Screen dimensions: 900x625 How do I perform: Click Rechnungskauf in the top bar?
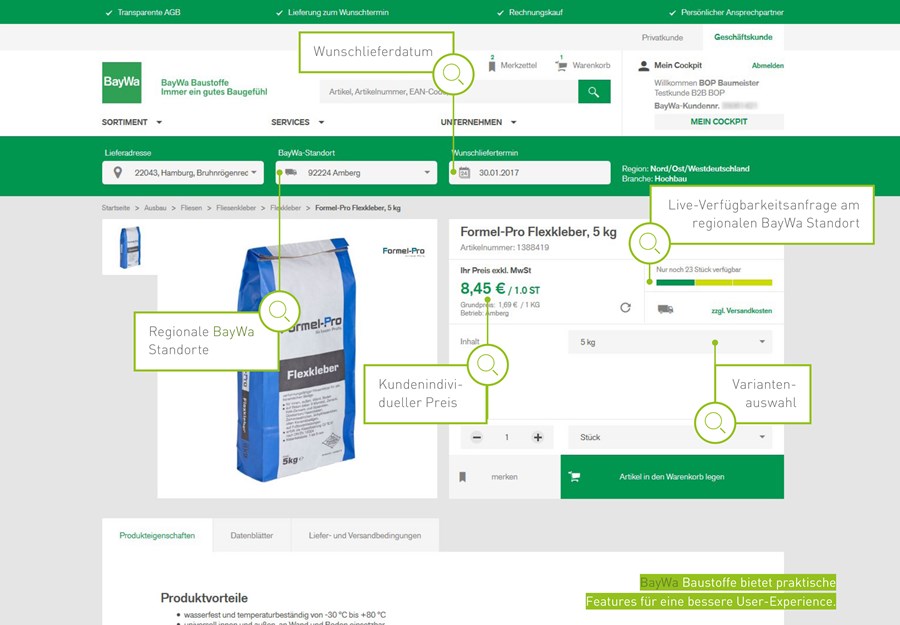click(536, 12)
